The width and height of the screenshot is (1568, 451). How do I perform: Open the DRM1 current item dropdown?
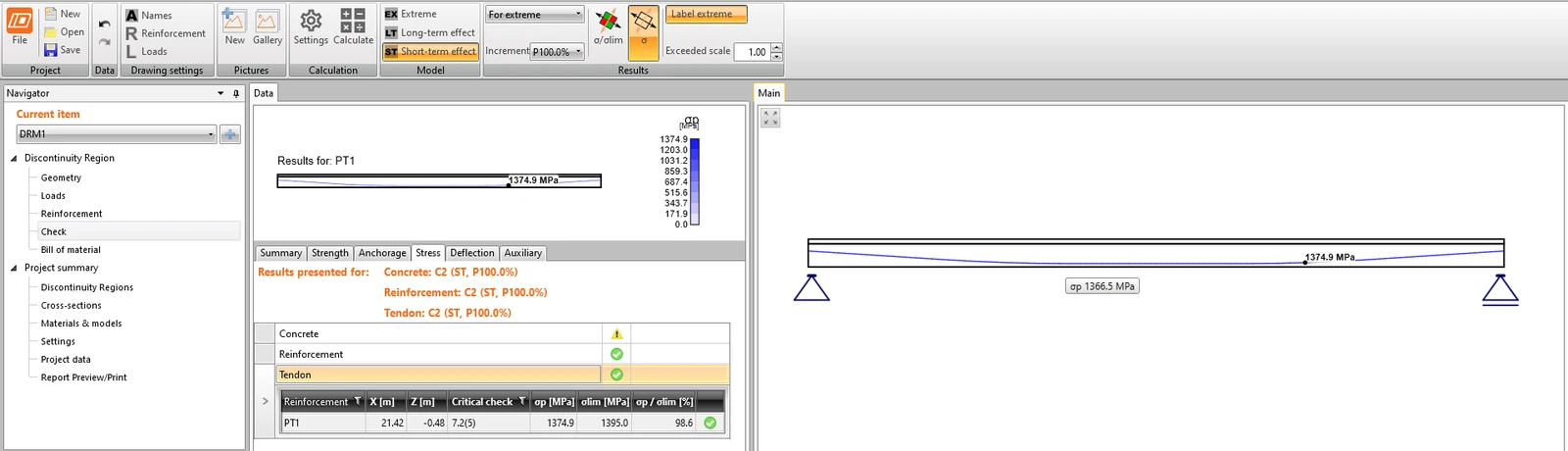116,134
